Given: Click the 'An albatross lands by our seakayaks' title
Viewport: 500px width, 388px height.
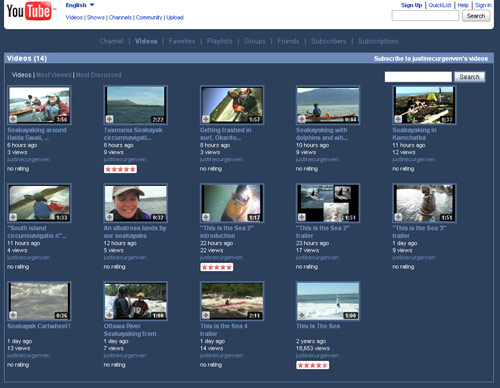Looking at the screenshot, I should coord(135,232).
